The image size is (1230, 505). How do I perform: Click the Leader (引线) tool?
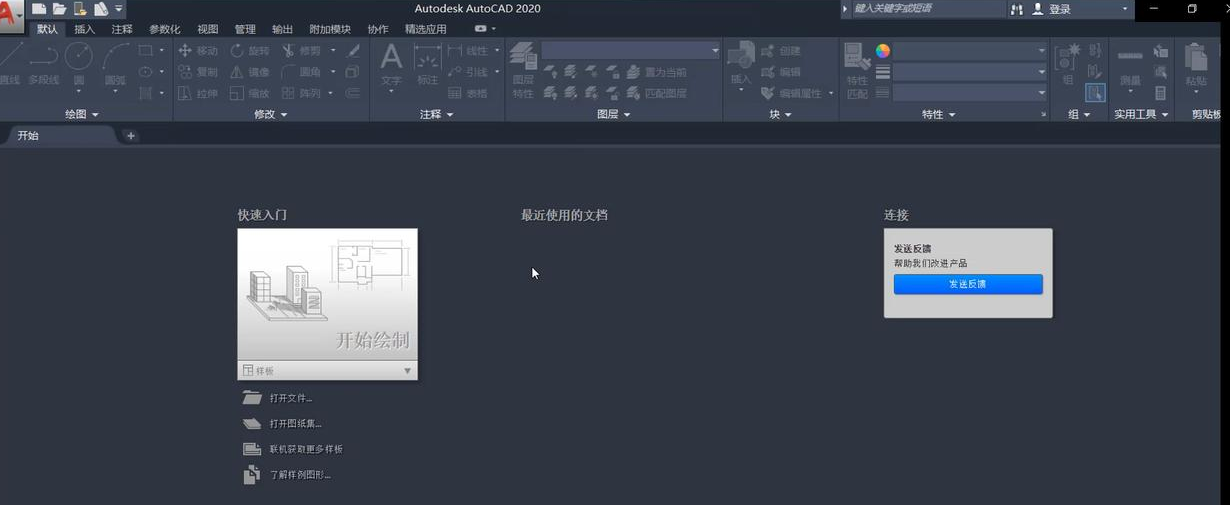click(468, 72)
